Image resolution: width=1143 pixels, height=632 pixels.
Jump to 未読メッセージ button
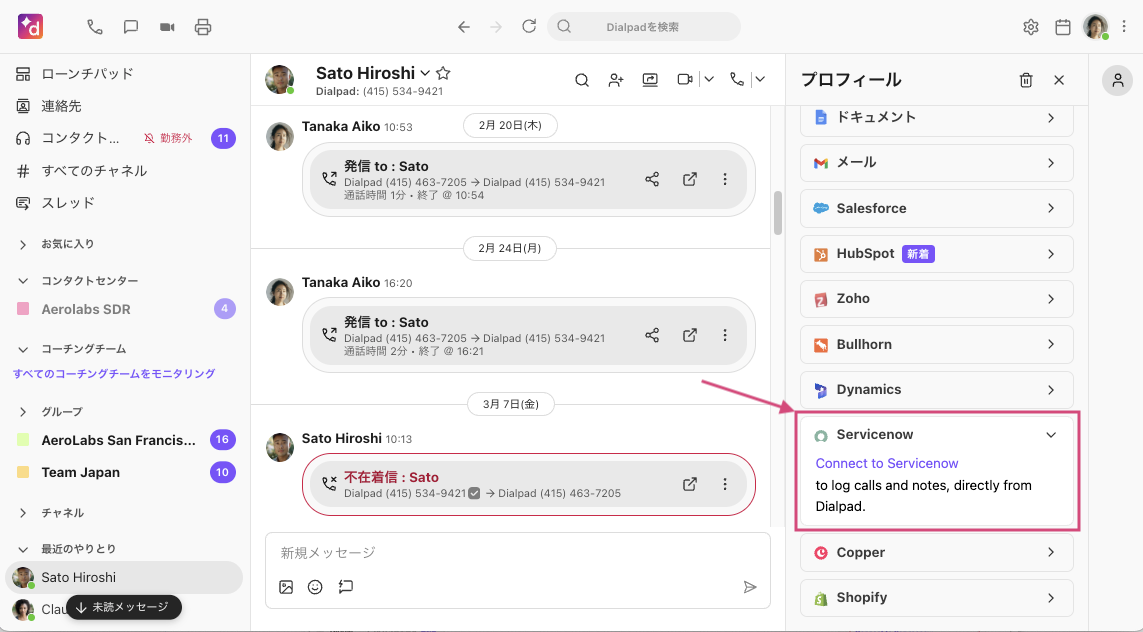(x=123, y=607)
